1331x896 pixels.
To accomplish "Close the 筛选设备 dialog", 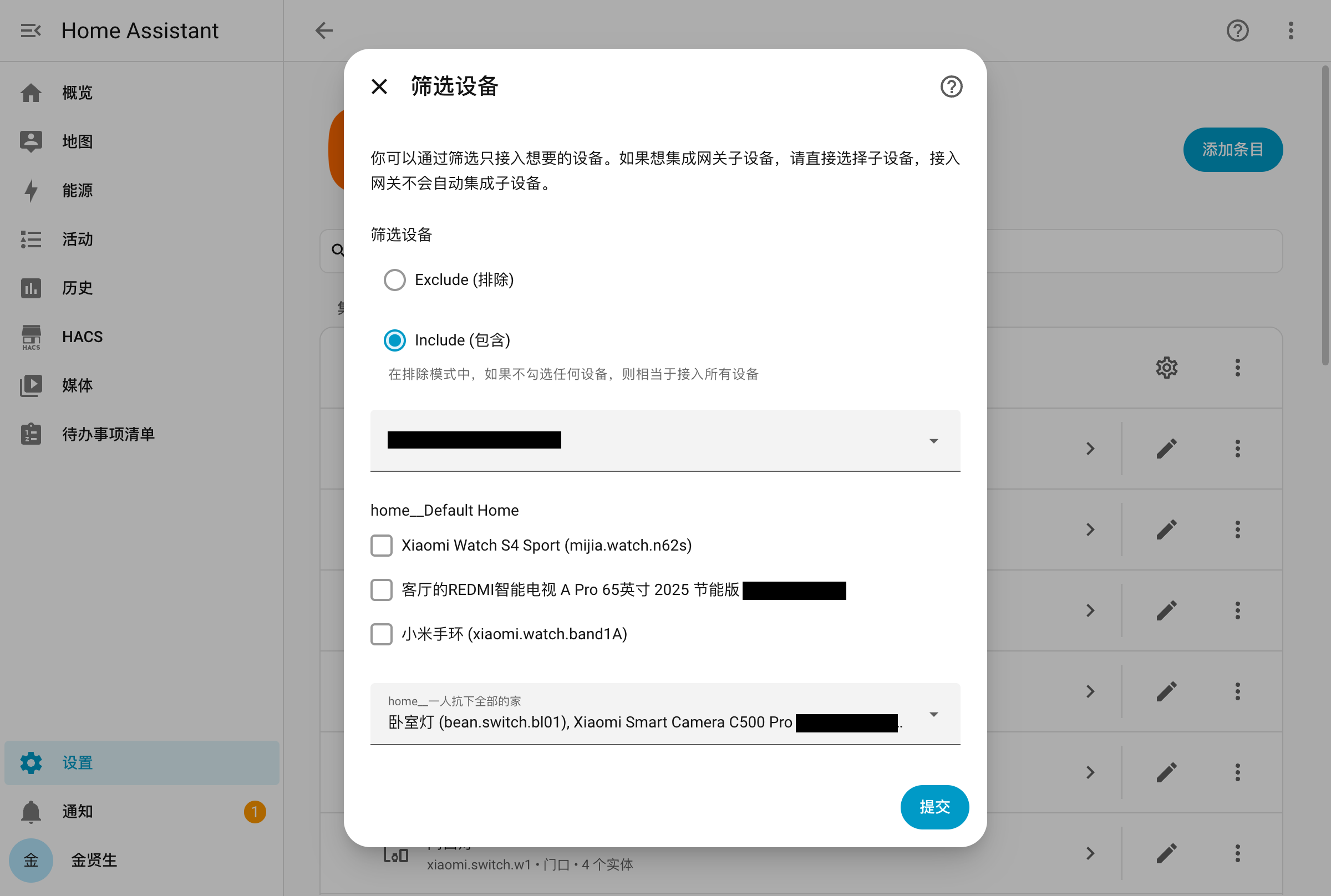I will click(x=379, y=86).
